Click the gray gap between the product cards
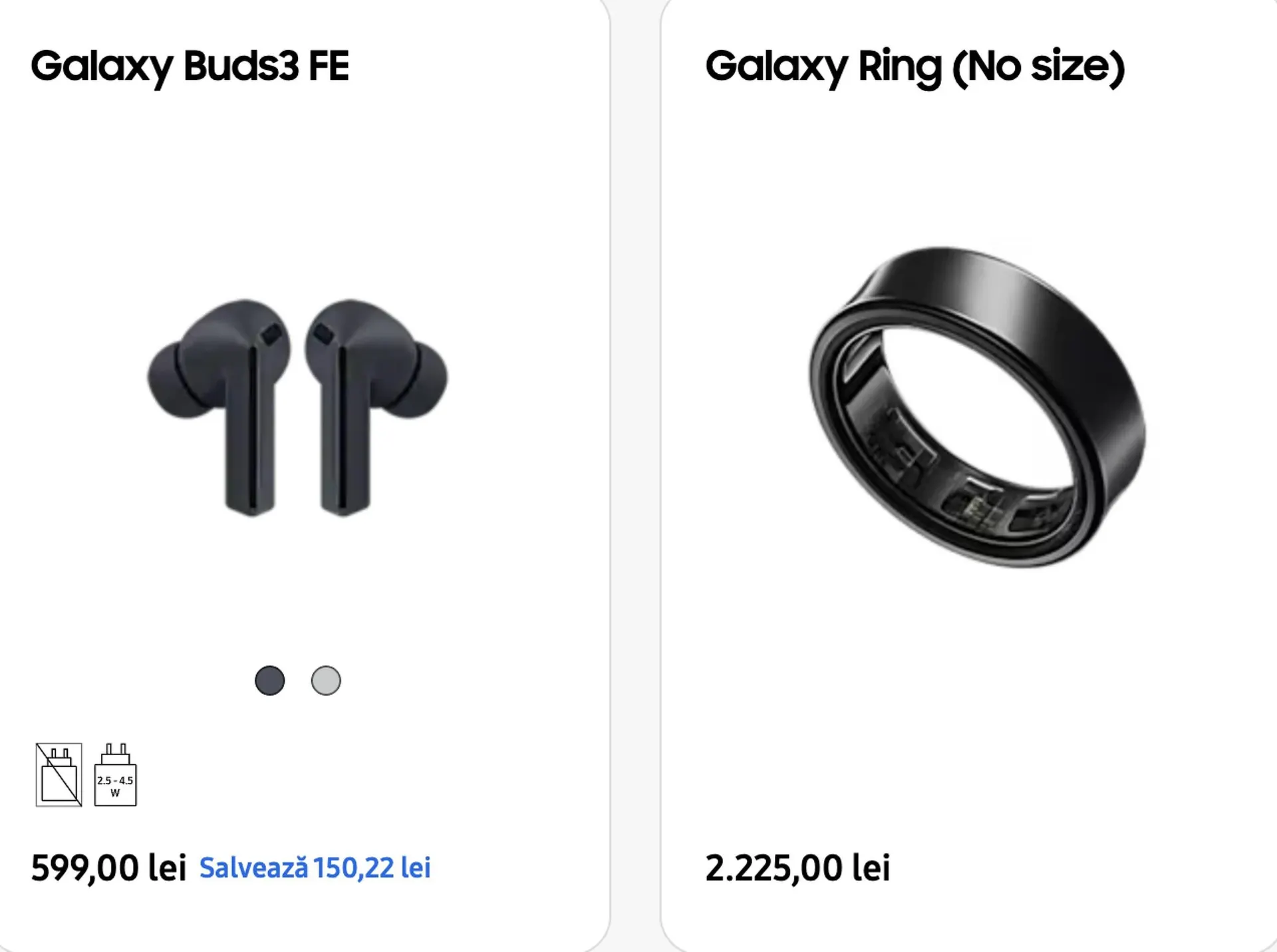1277x952 pixels. click(635, 466)
